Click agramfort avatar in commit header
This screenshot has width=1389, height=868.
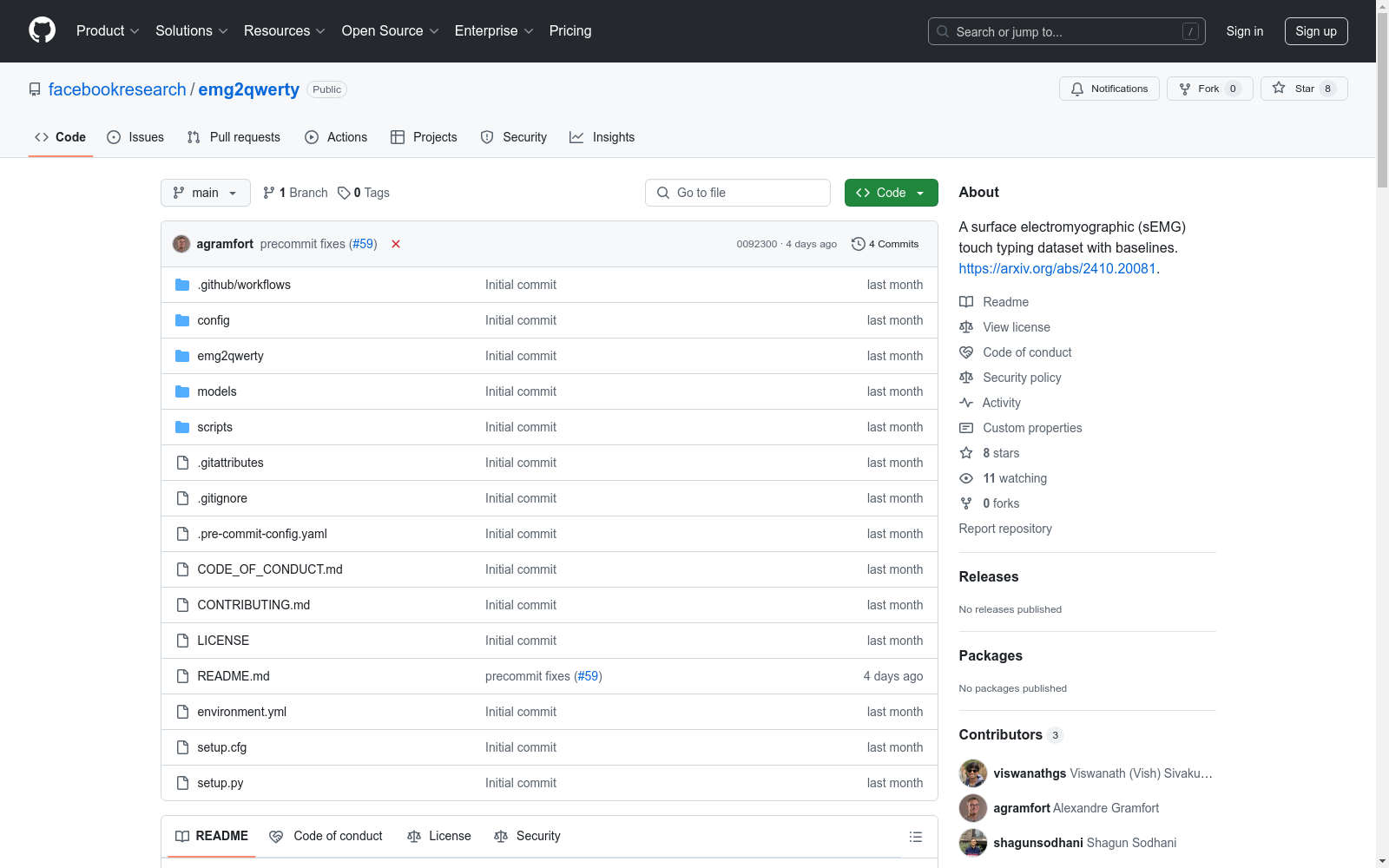tap(181, 244)
